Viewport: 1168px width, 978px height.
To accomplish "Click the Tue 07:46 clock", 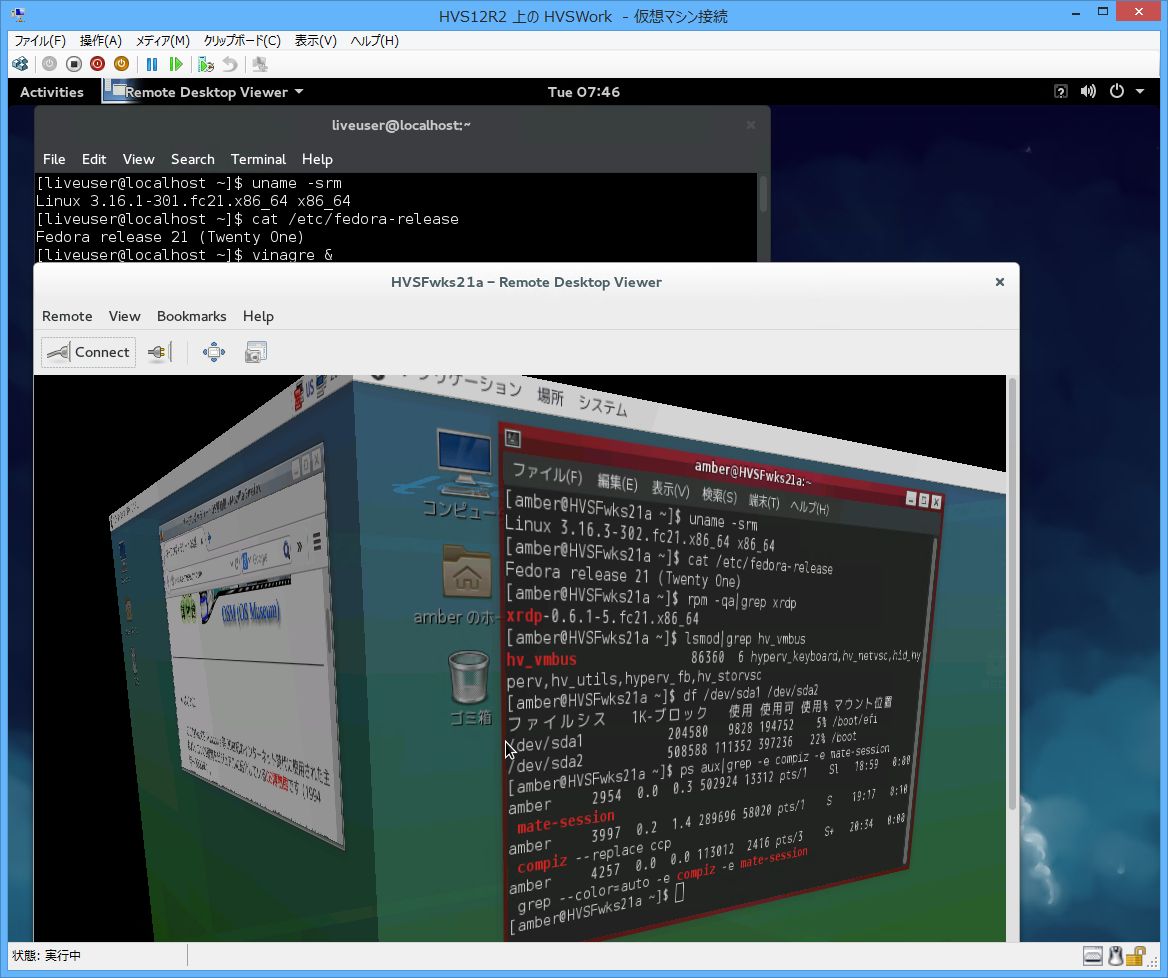I will (583, 92).
